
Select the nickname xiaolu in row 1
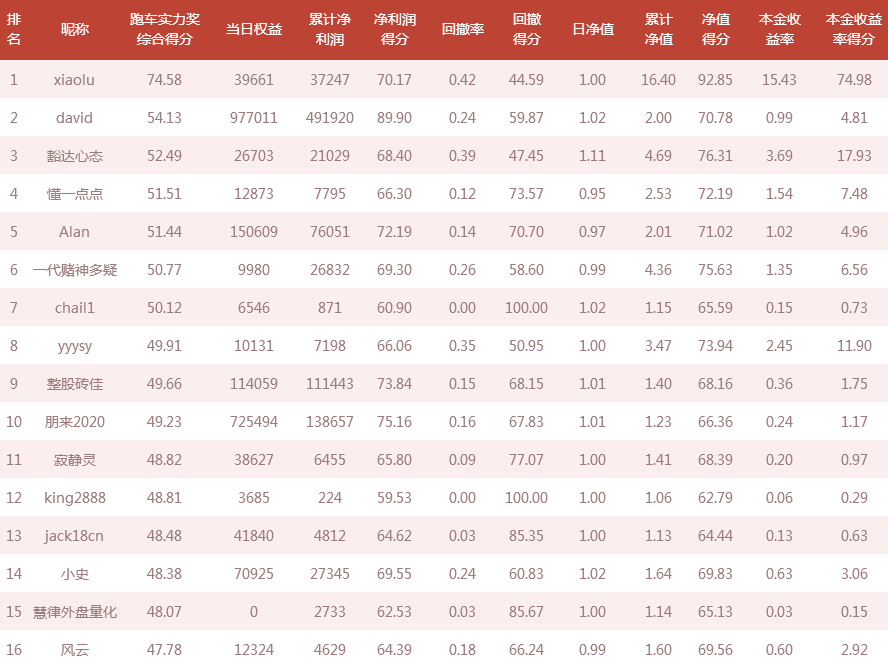tap(74, 80)
